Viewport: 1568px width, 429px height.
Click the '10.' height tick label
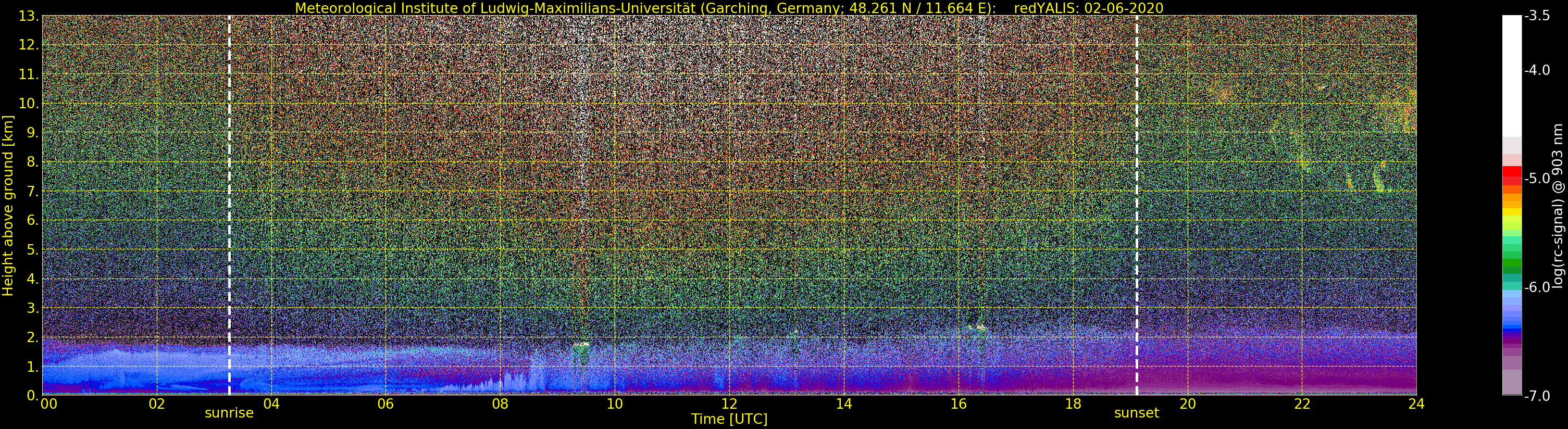click(29, 104)
